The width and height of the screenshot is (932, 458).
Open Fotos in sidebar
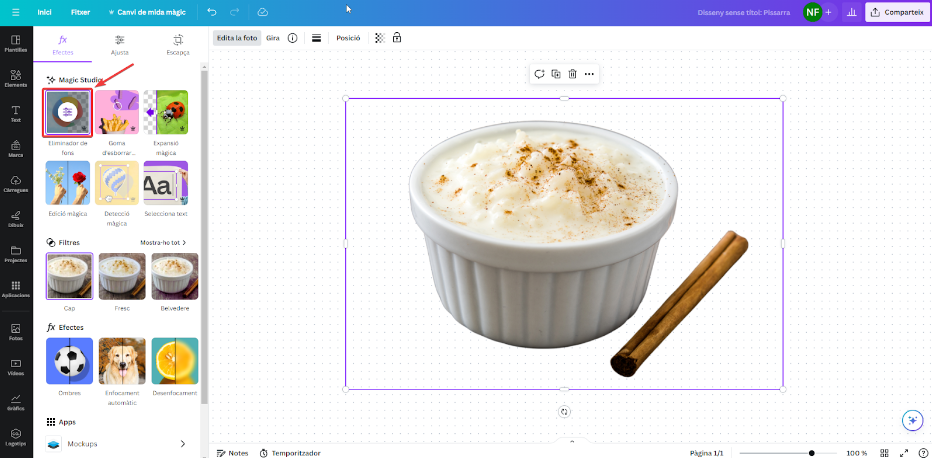[16, 331]
